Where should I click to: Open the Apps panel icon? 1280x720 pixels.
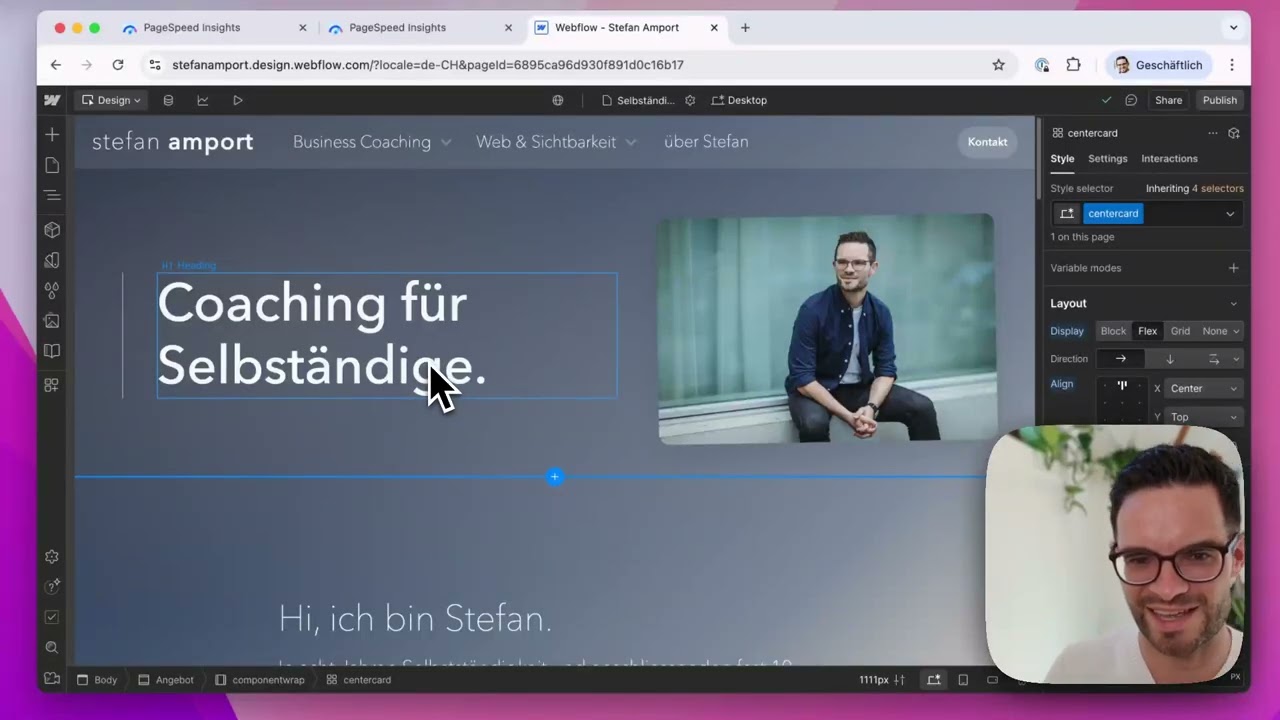[52, 385]
